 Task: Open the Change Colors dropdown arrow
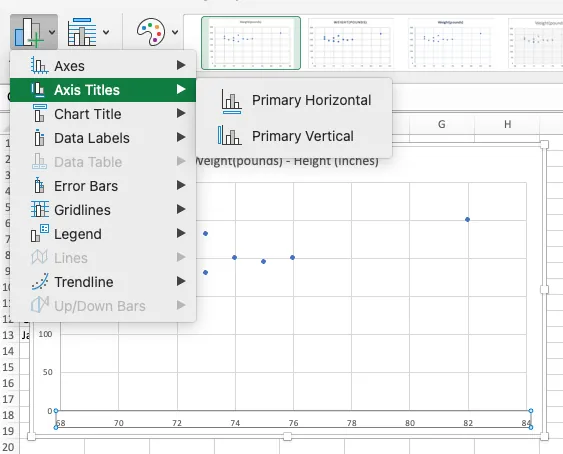coord(175,32)
